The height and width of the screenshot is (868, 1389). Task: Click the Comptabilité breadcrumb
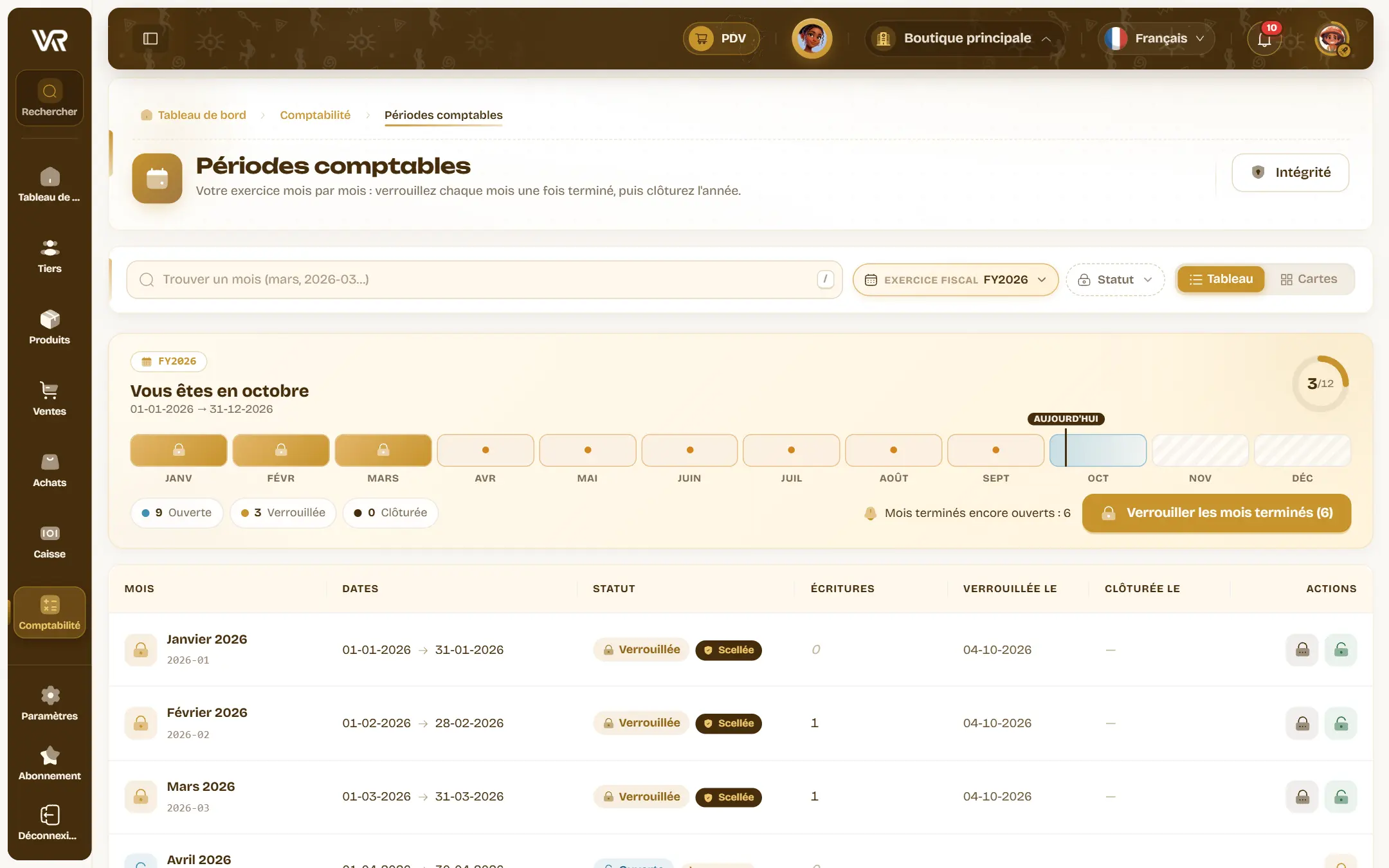pos(315,115)
